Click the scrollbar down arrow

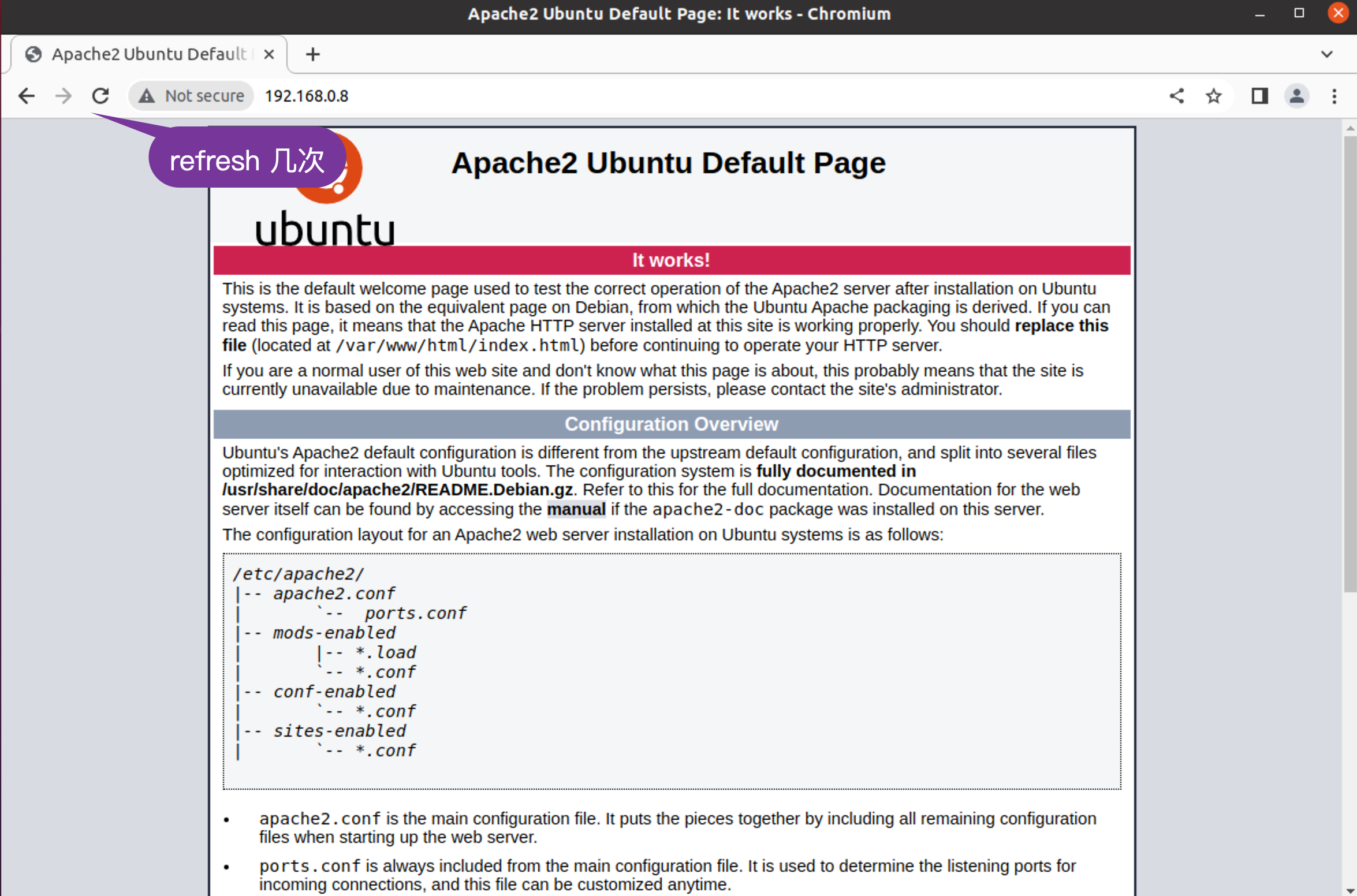pos(1349,890)
